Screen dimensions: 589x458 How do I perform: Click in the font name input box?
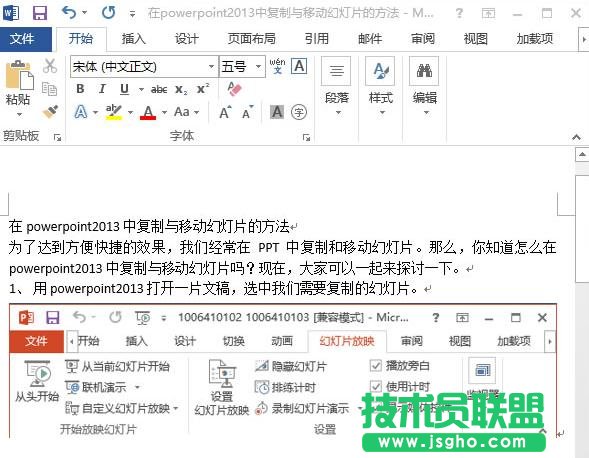tap(139, 67)
